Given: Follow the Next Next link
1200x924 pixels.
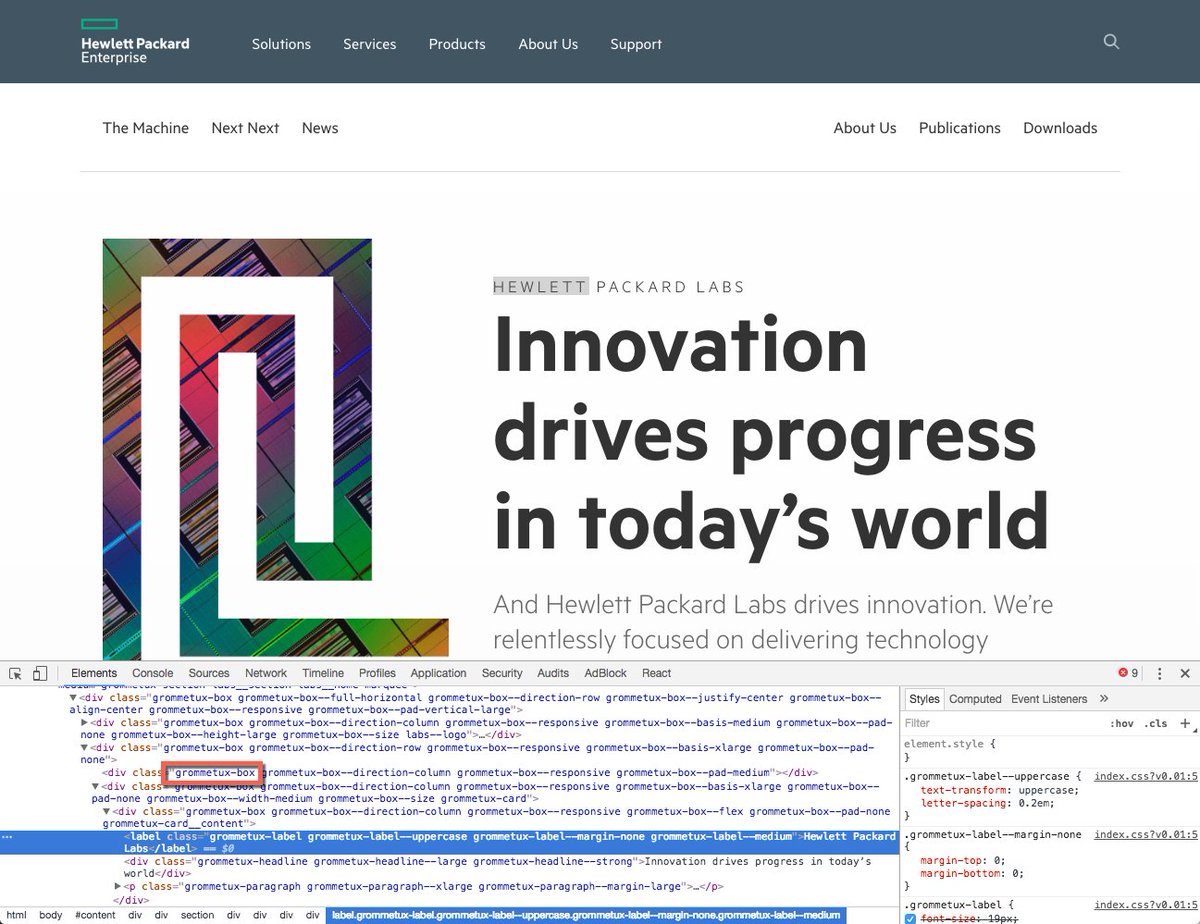Looking at the screenshot, I should pos(245,128).
